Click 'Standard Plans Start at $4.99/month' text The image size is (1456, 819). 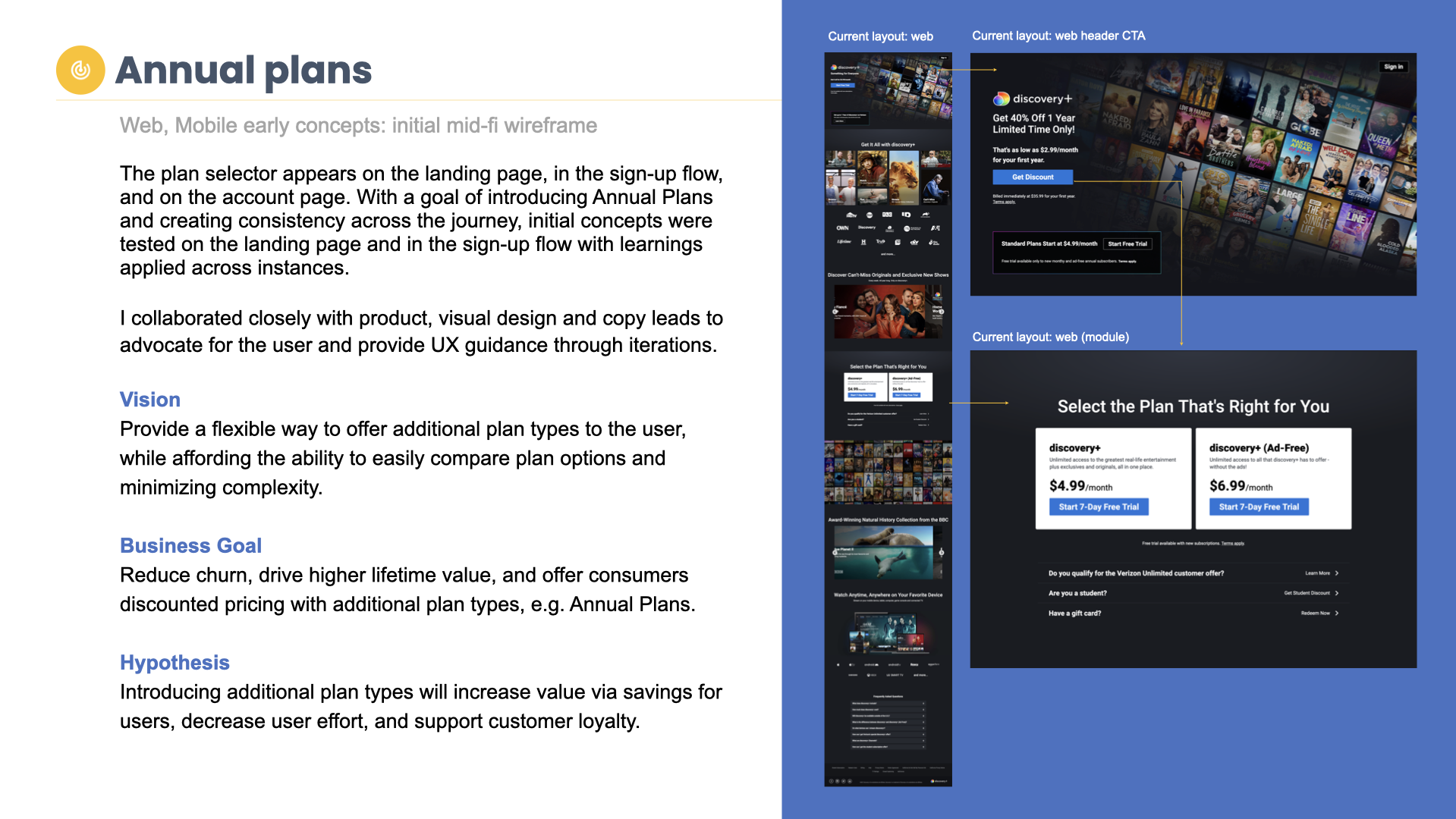tap(1049, 243)
